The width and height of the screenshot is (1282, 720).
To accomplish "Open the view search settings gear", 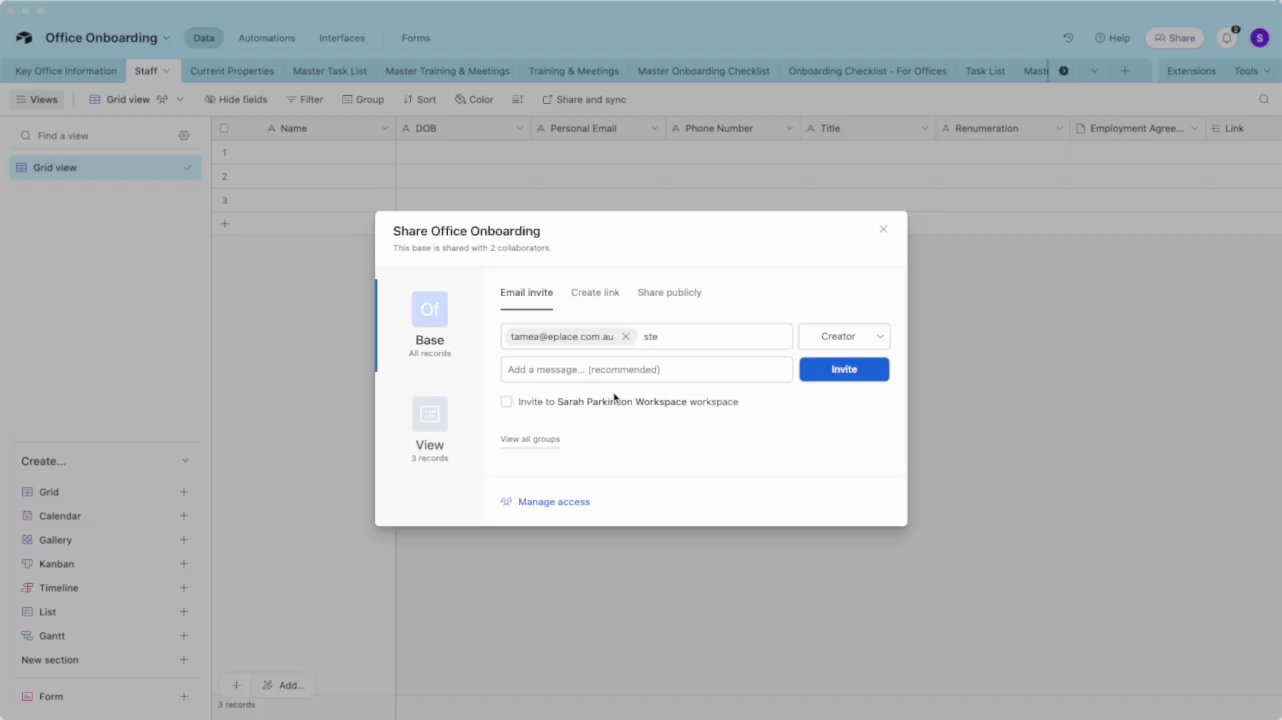I will 184,136.
